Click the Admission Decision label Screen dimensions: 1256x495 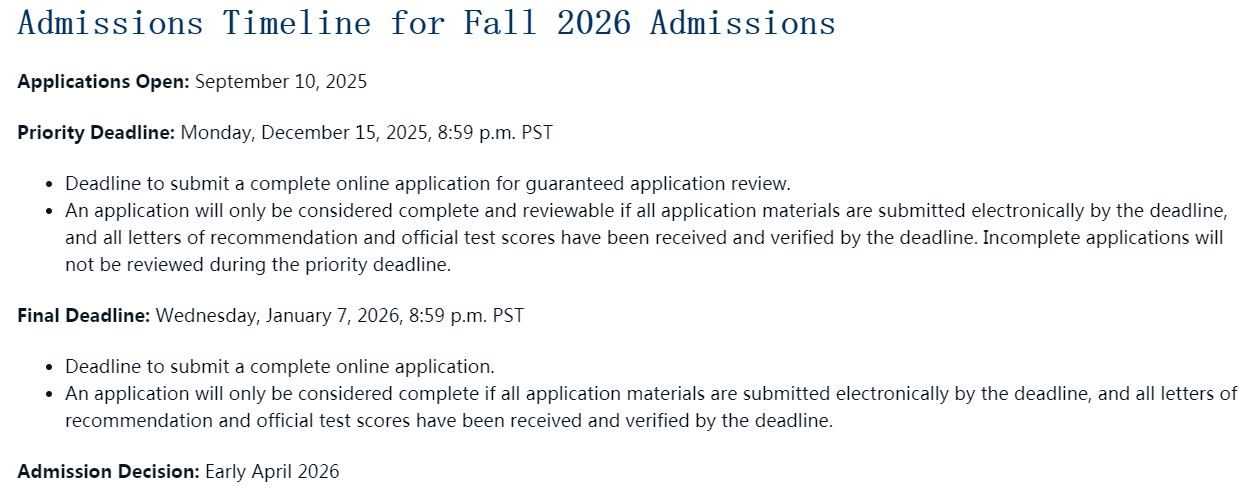[x=109, y=471]
